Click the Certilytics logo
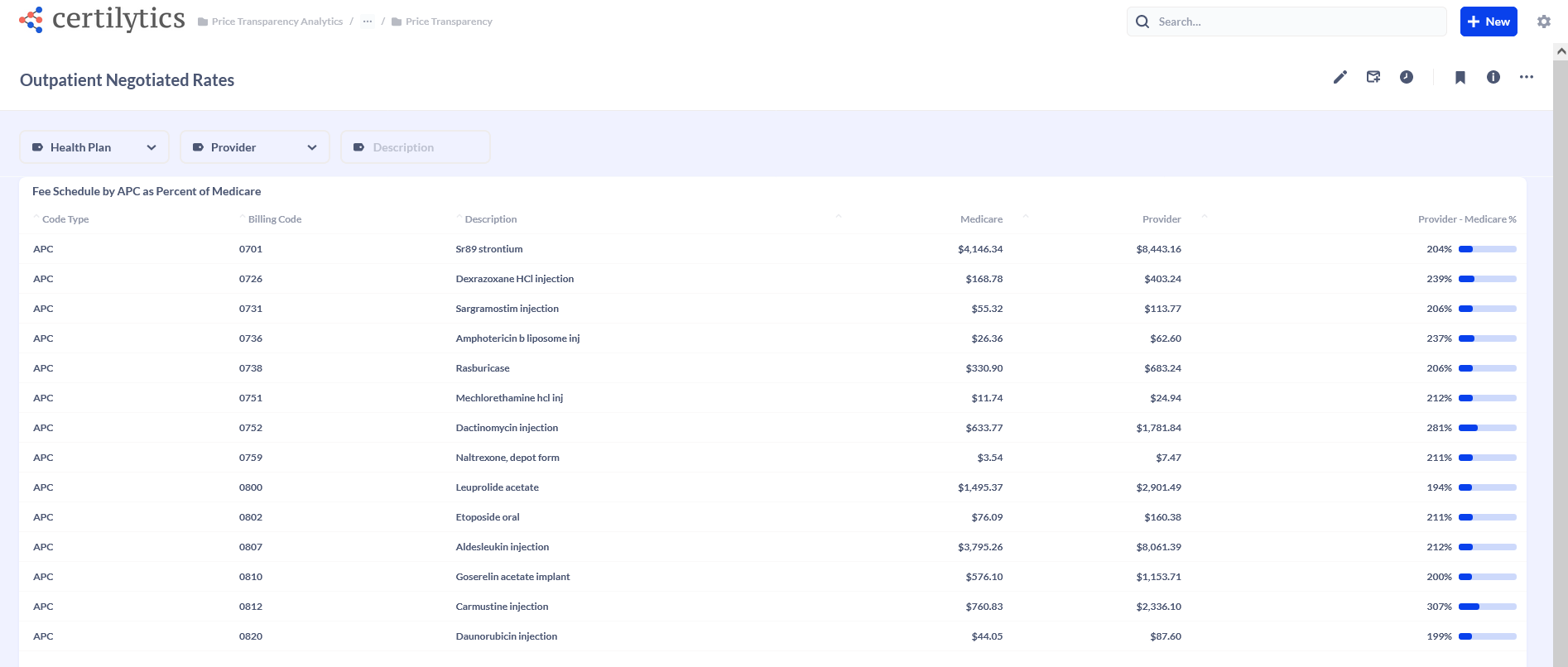Viewport: 1568px width, 667px height. pyautogui.click(x=102, y=19)
